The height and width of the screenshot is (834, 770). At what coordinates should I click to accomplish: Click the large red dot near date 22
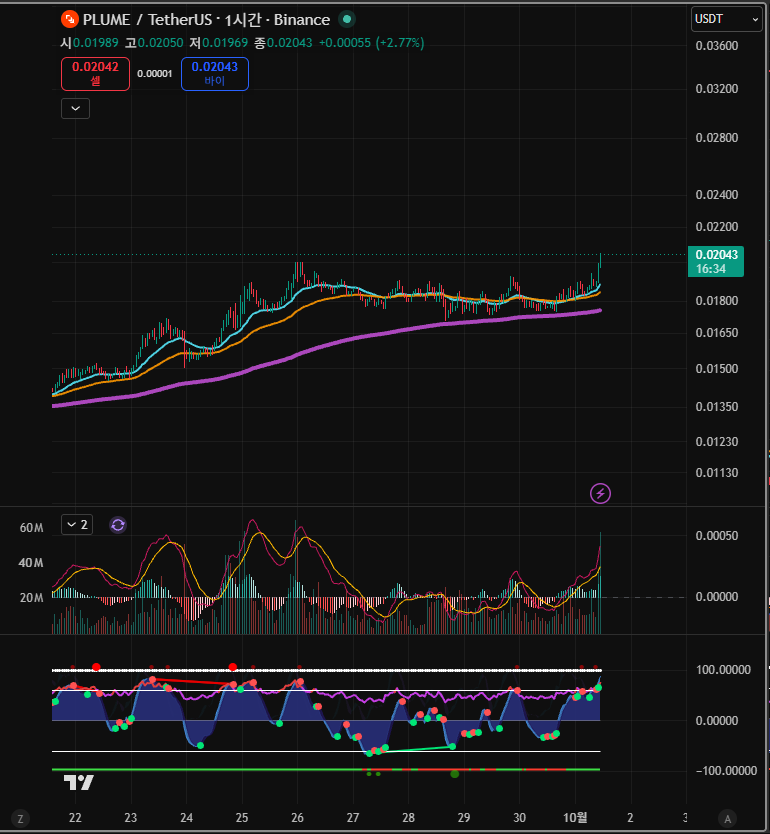tap(96, 666)
